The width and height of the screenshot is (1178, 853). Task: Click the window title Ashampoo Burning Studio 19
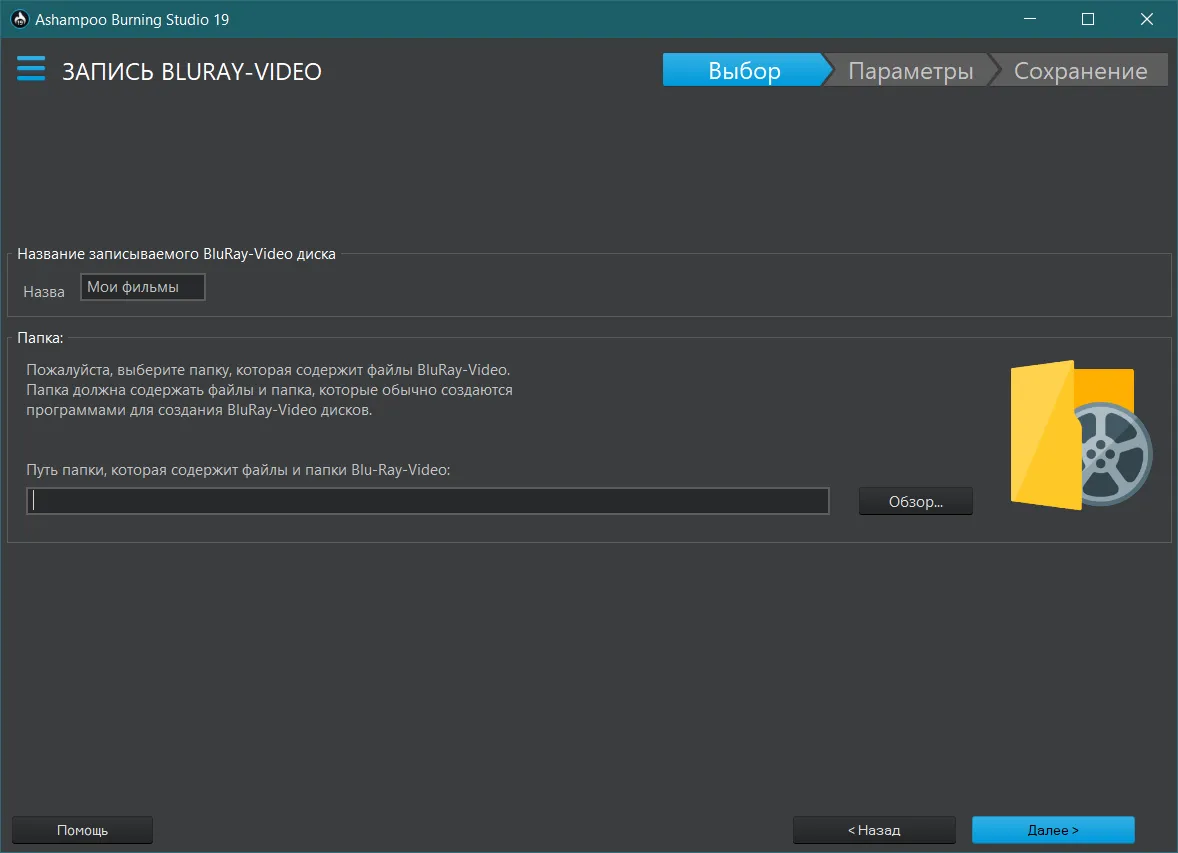click(132, 20)
